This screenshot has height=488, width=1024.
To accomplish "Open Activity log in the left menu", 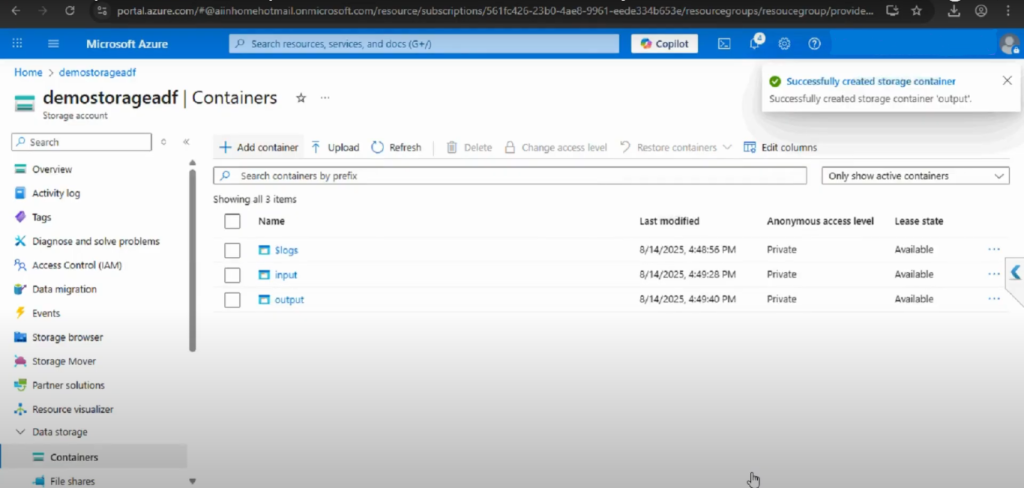I will point(56,193).
